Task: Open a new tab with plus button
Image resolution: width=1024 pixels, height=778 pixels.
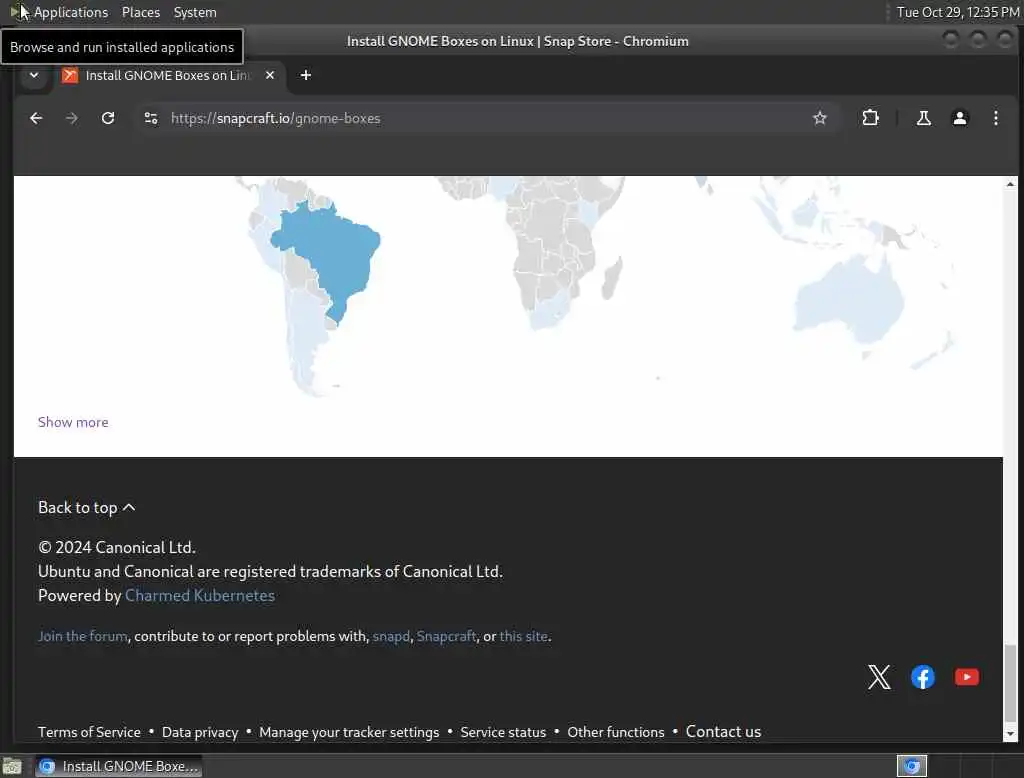Action: pos(306,75)
